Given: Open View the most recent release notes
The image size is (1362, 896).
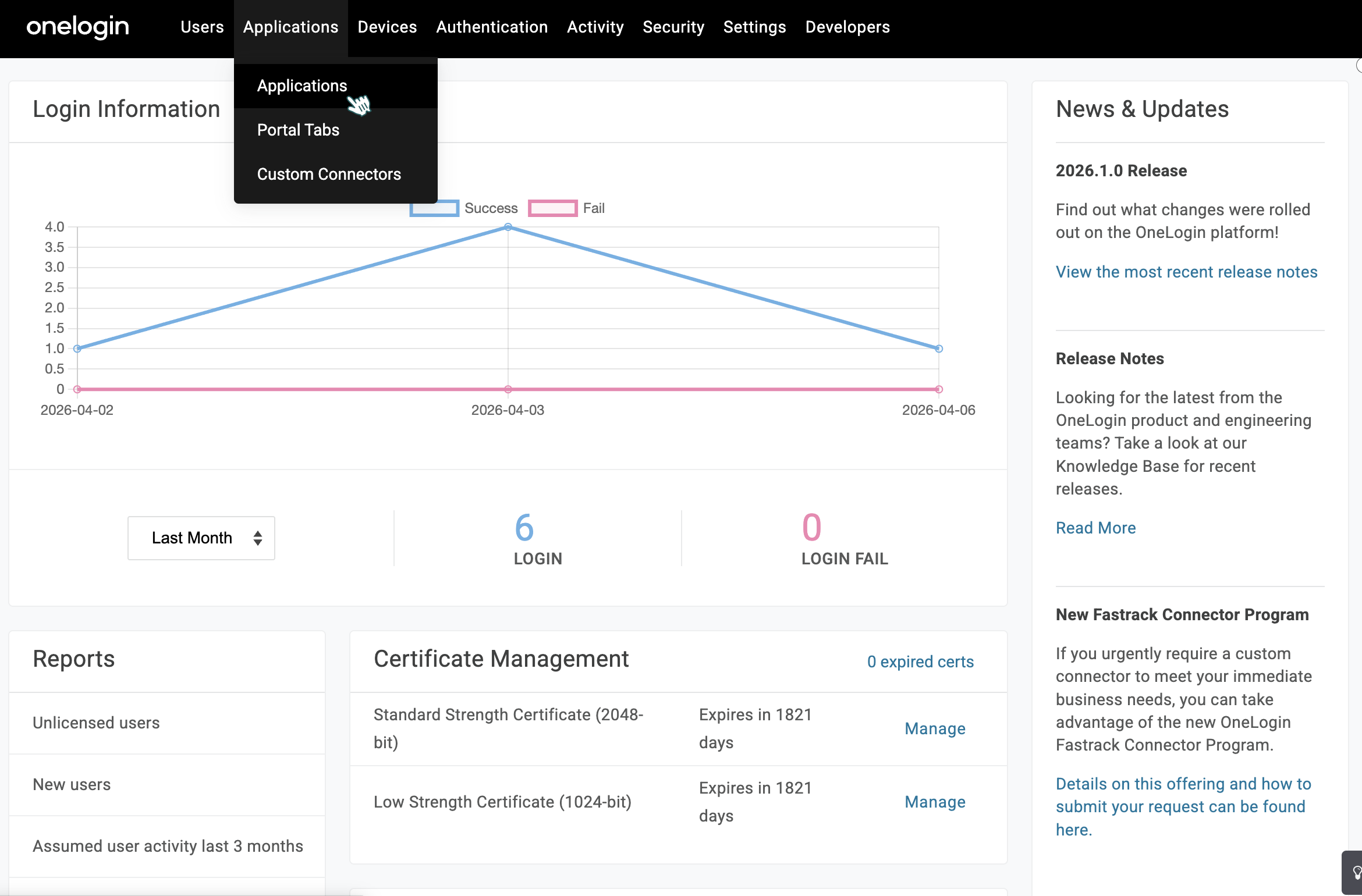Looking at the screenshot, I should point(1186,272).
